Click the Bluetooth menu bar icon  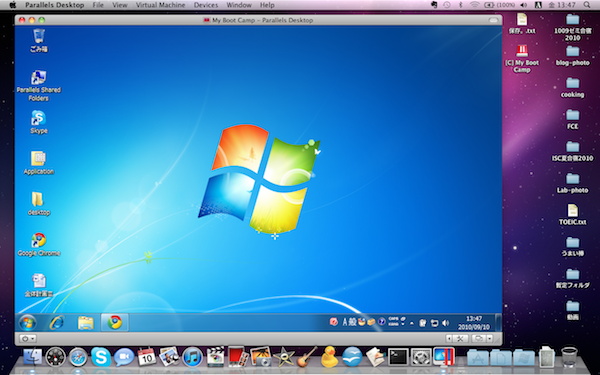click(x=461, y=5)
